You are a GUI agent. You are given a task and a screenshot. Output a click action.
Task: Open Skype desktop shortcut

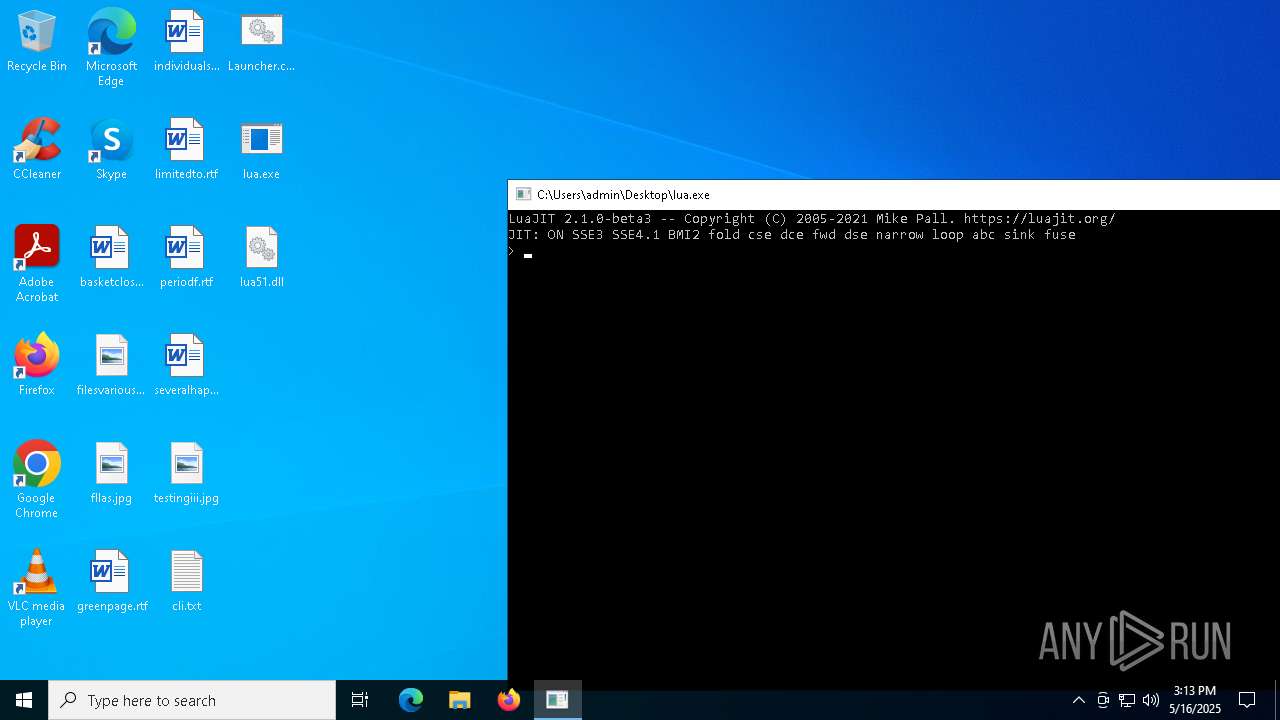click(111, 150)
